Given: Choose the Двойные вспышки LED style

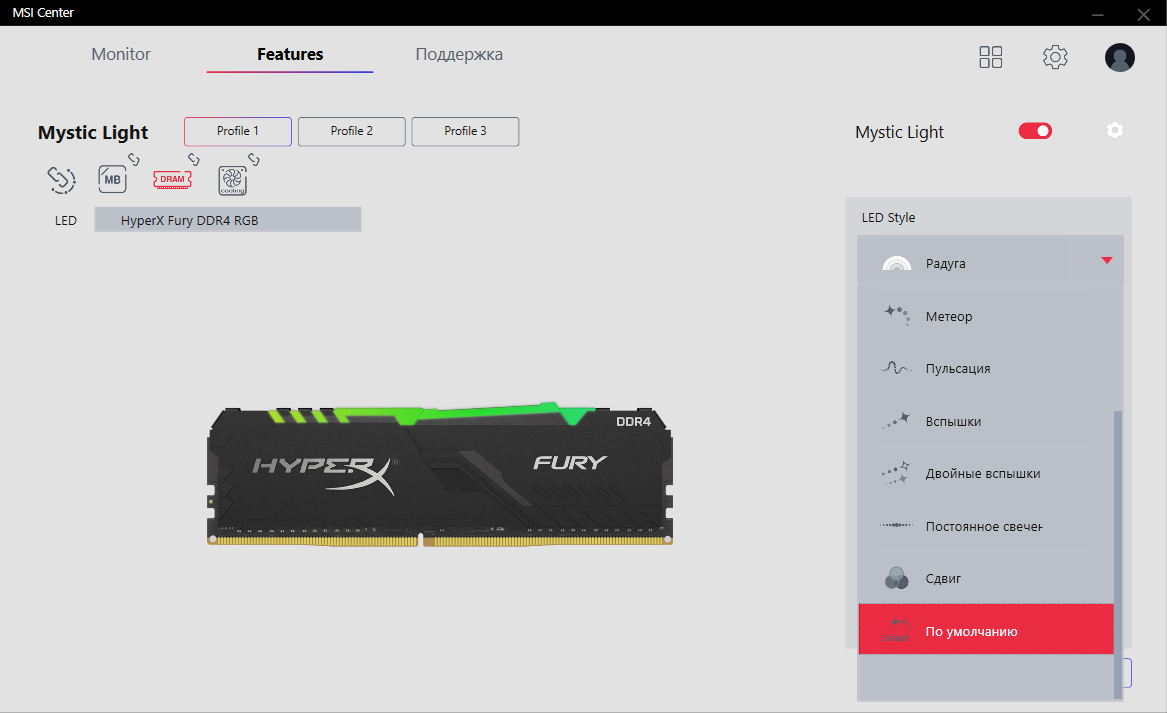Looking at the screenshot, I should point(985,473).
